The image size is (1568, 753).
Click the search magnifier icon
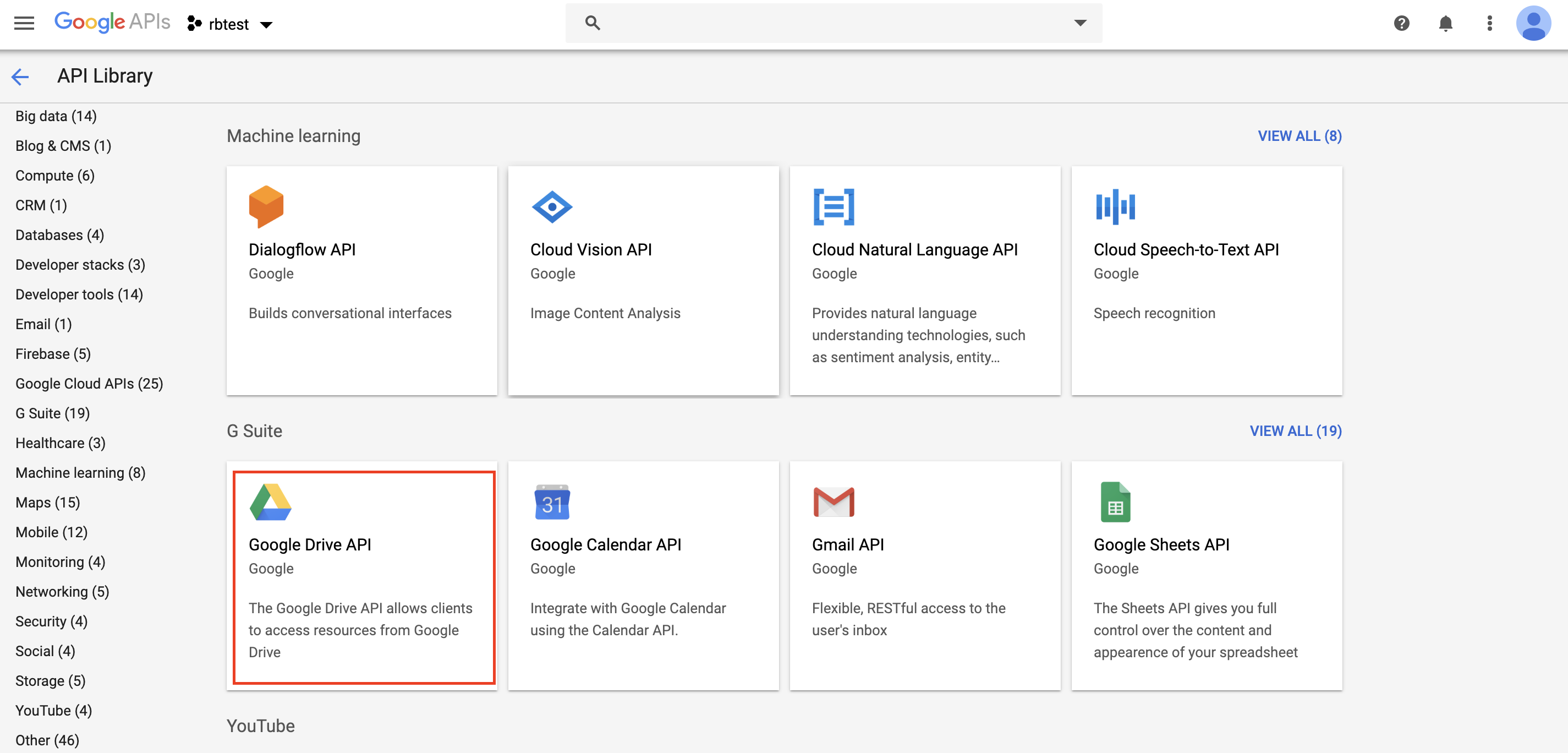click(x=592, y=23)
